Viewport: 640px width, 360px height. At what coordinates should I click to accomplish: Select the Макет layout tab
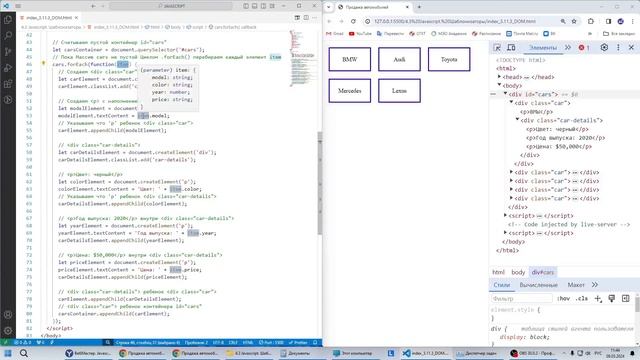click(x=576, y=285)
